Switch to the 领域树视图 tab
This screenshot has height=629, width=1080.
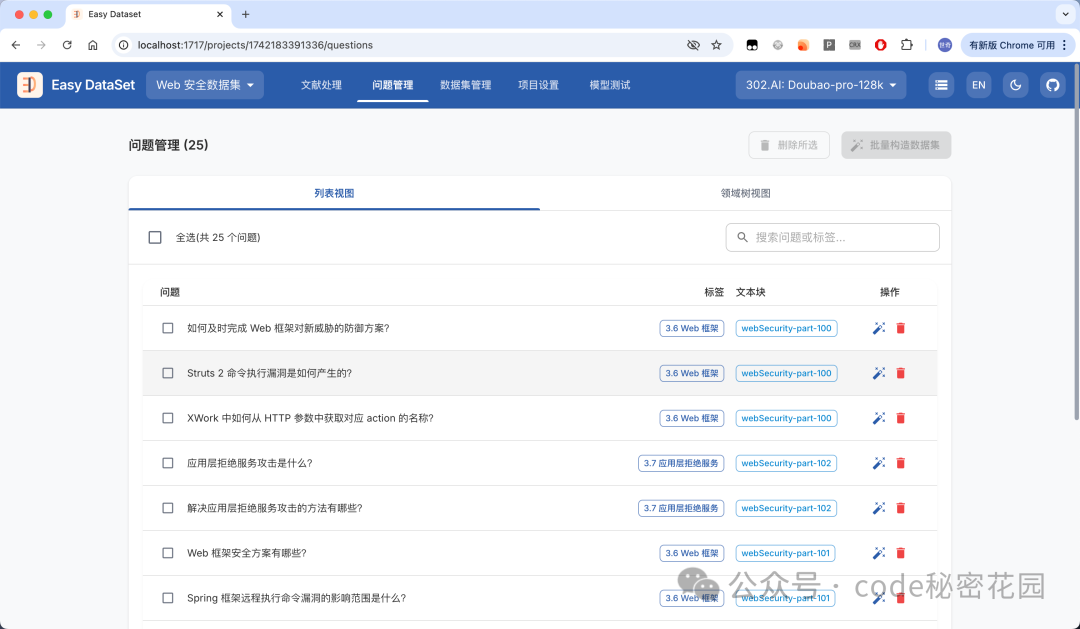coord(745,193)
